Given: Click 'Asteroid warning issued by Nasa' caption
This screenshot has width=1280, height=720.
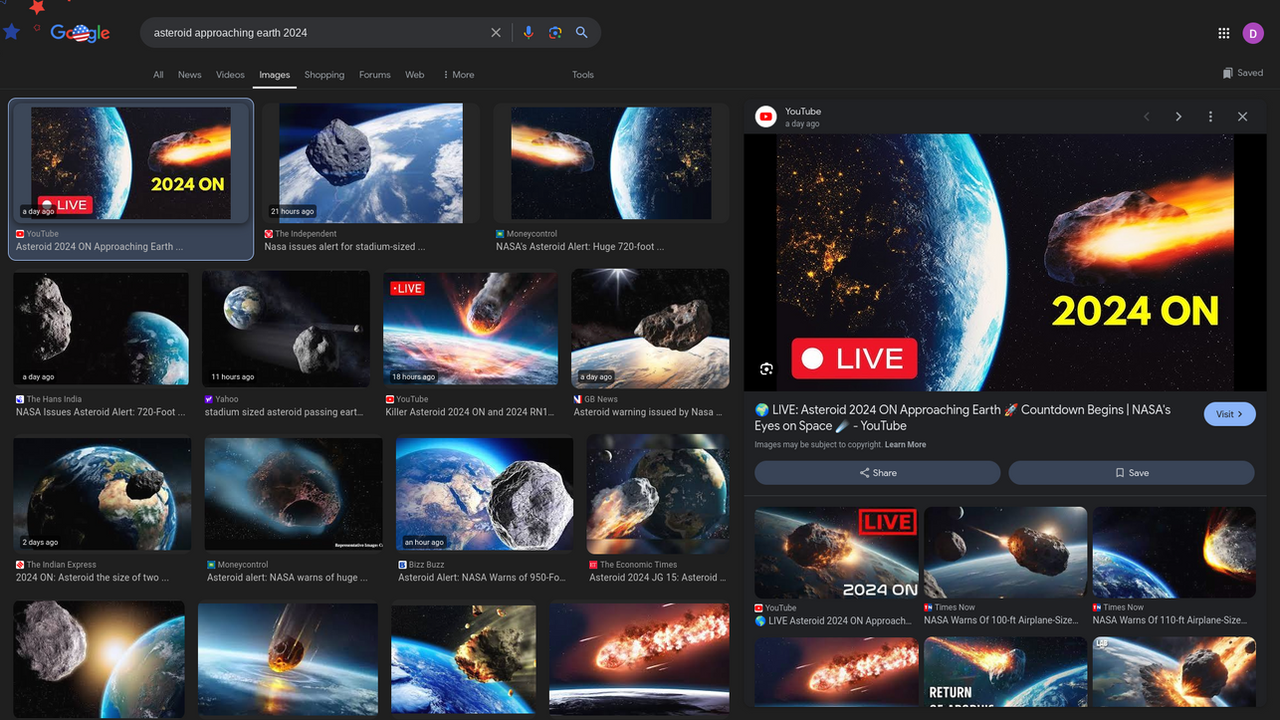Looking at the screenshot, I should click(x=648, y=412).
